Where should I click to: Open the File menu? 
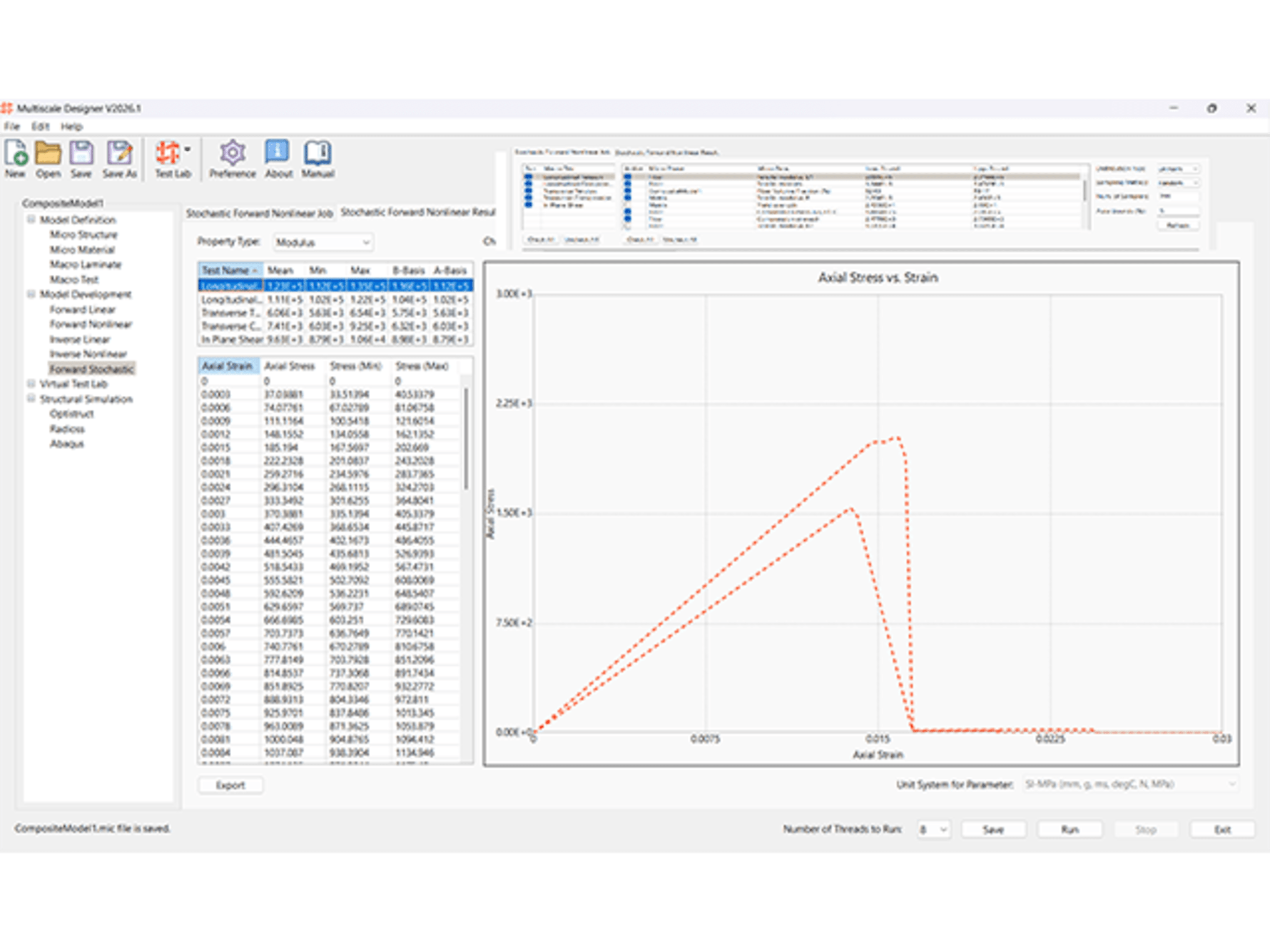[x=12, y=126]
